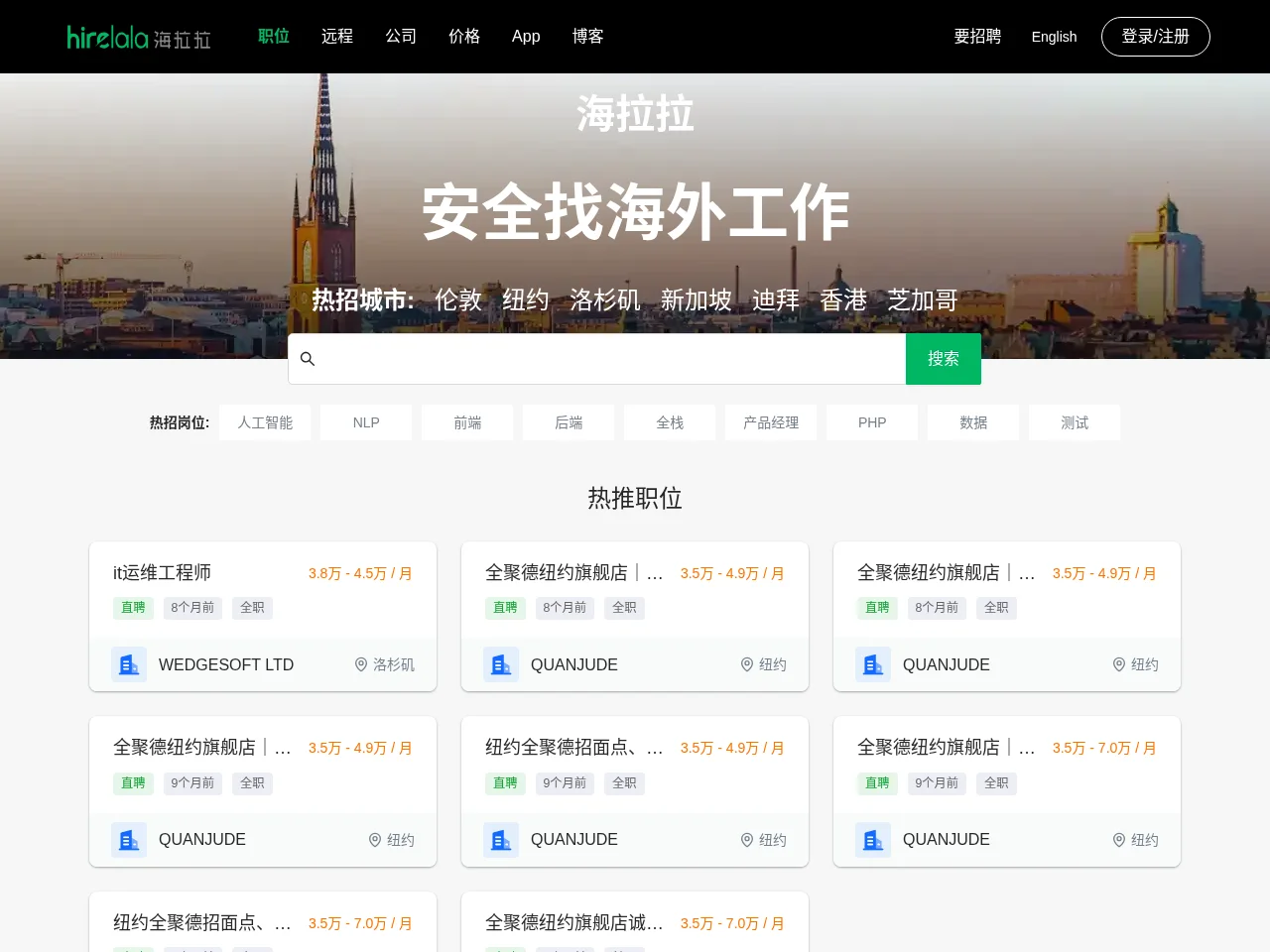This screenshot has height=952, width=1270.
Task: Select the 人工智能 job tag
Action: (265, 422)
